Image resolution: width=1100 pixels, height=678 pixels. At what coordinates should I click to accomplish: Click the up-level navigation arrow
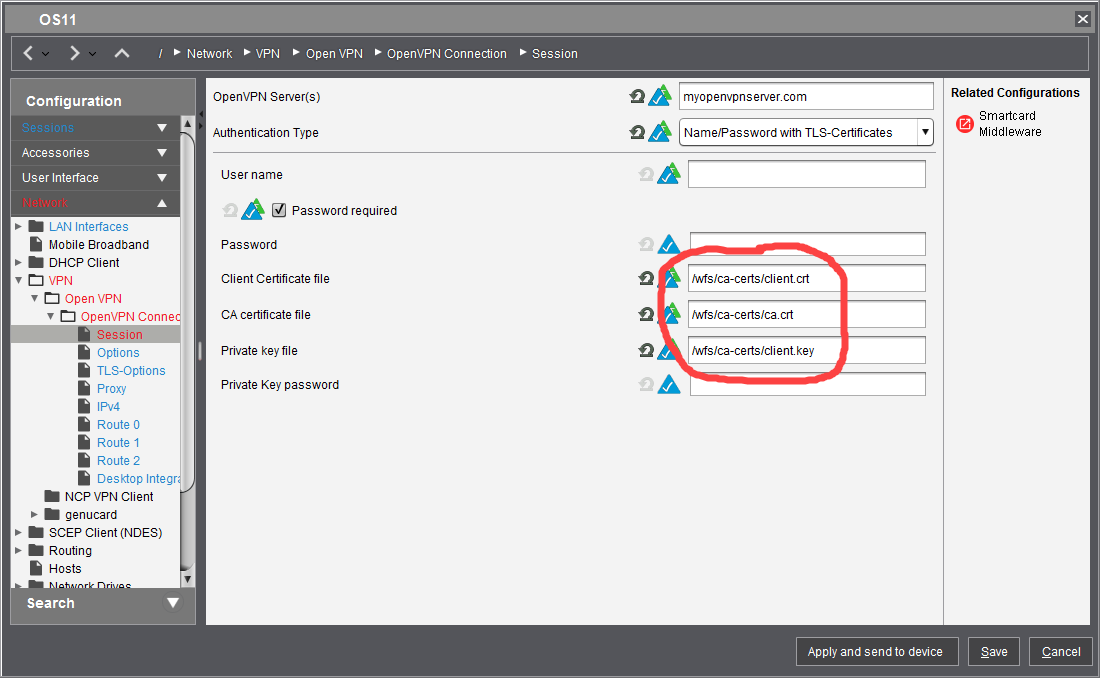122,53
